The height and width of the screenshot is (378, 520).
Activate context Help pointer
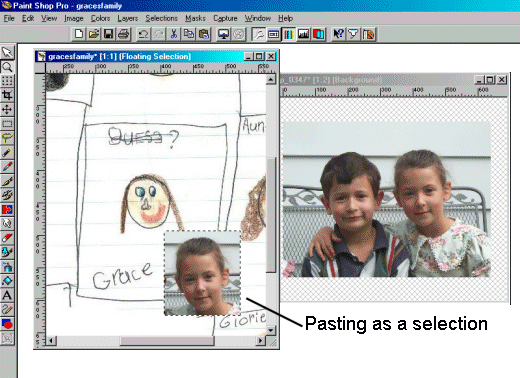click(339, 34)
